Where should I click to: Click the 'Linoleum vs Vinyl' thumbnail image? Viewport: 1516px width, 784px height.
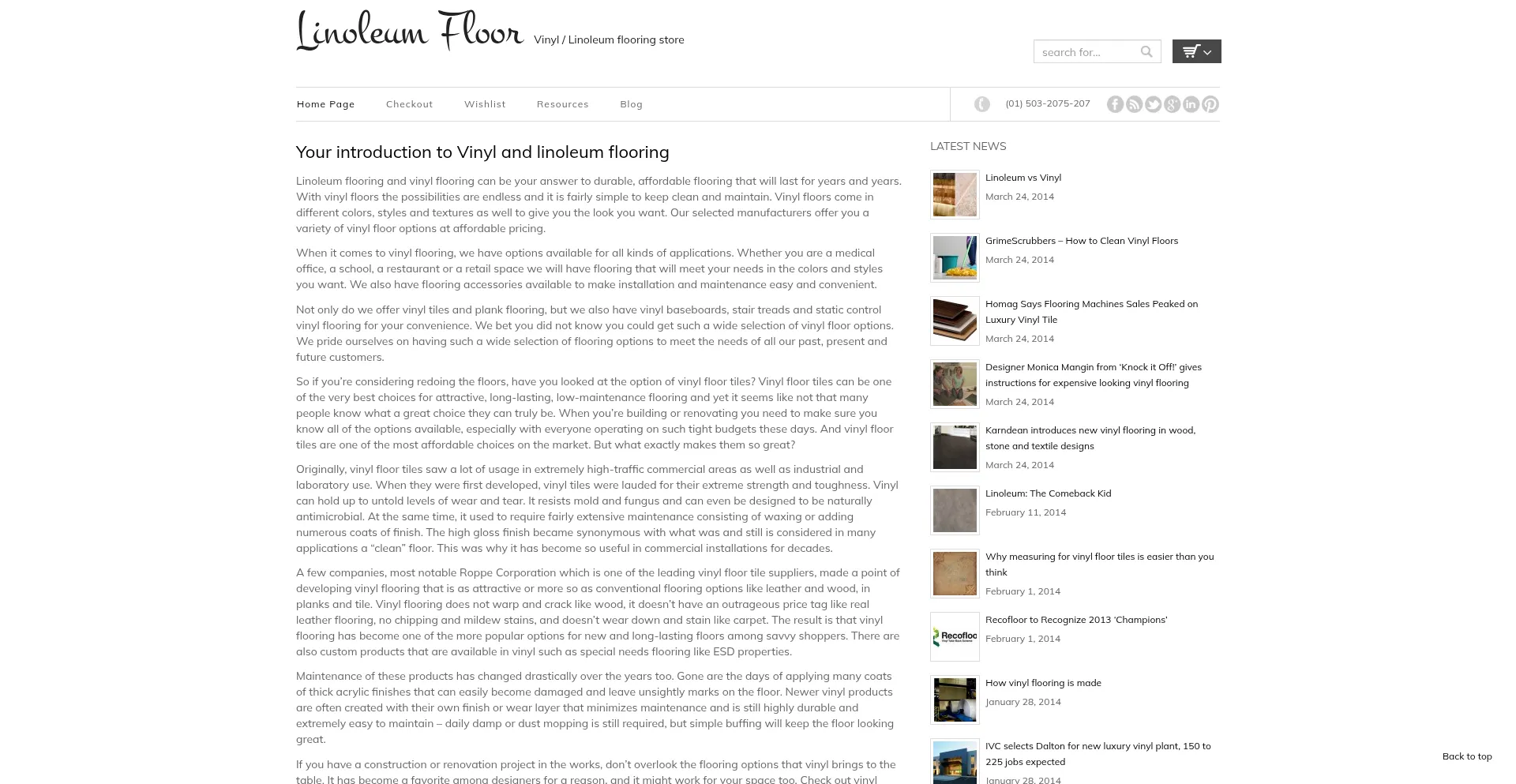pyautogui.click(x=955, y=194)
